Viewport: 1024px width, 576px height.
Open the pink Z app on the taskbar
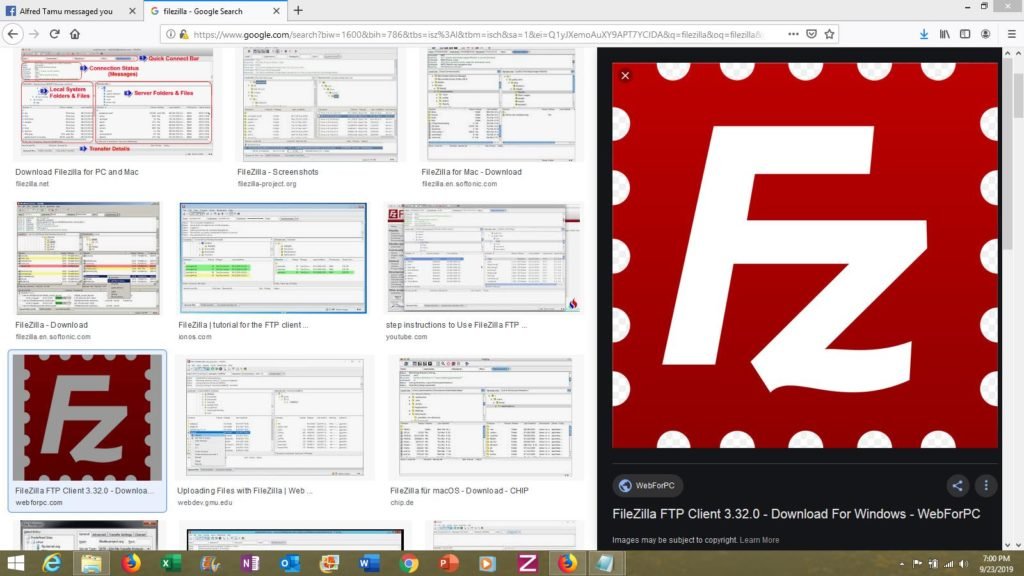click(527, 563)
